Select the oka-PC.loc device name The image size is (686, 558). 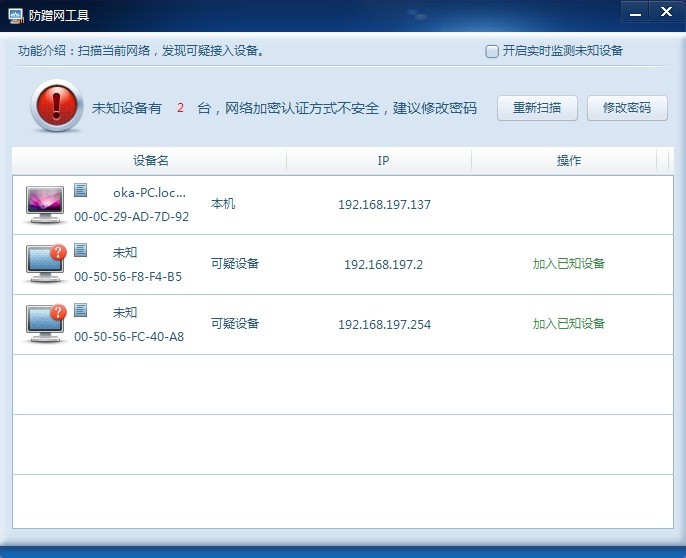pyautogui.click(x=149, y=193)
